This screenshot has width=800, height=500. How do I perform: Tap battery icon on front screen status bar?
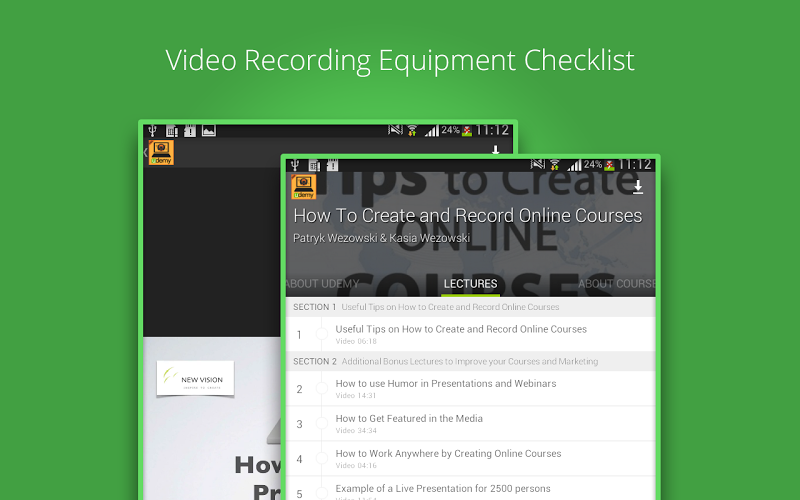(x=610, y=165)
